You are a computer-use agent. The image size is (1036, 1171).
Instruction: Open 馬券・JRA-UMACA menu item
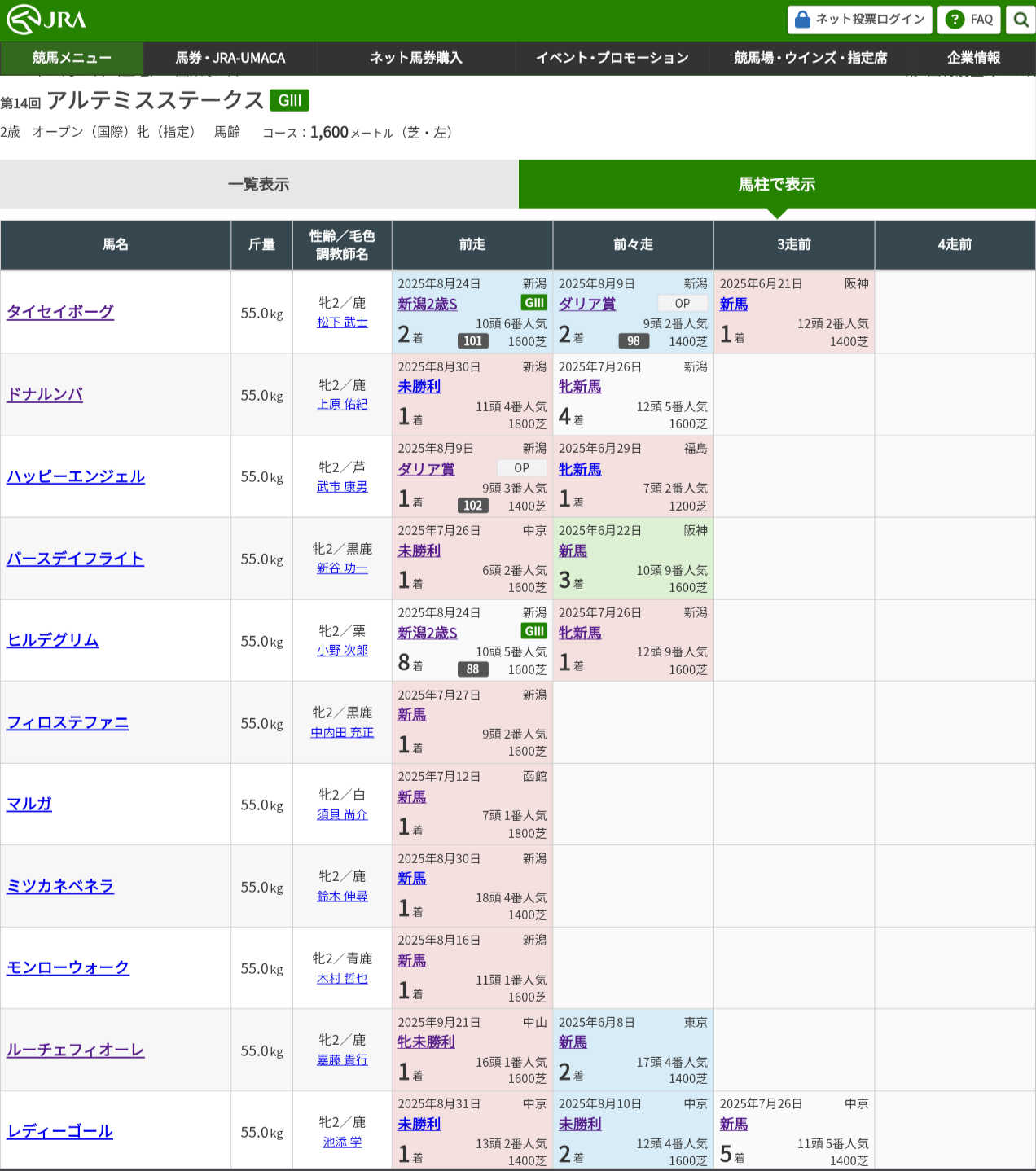click(x=230, y=58)
